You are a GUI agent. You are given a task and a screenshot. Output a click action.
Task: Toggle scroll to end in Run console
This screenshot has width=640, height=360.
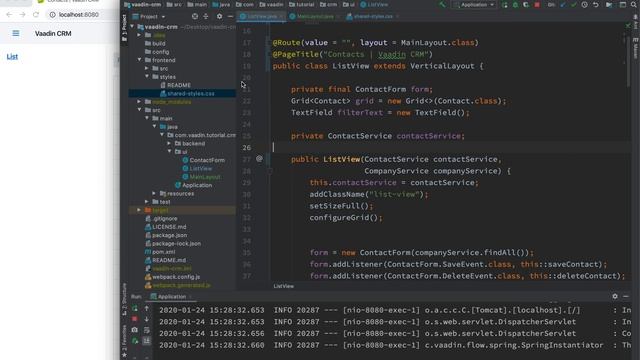(x=147, y=340)
